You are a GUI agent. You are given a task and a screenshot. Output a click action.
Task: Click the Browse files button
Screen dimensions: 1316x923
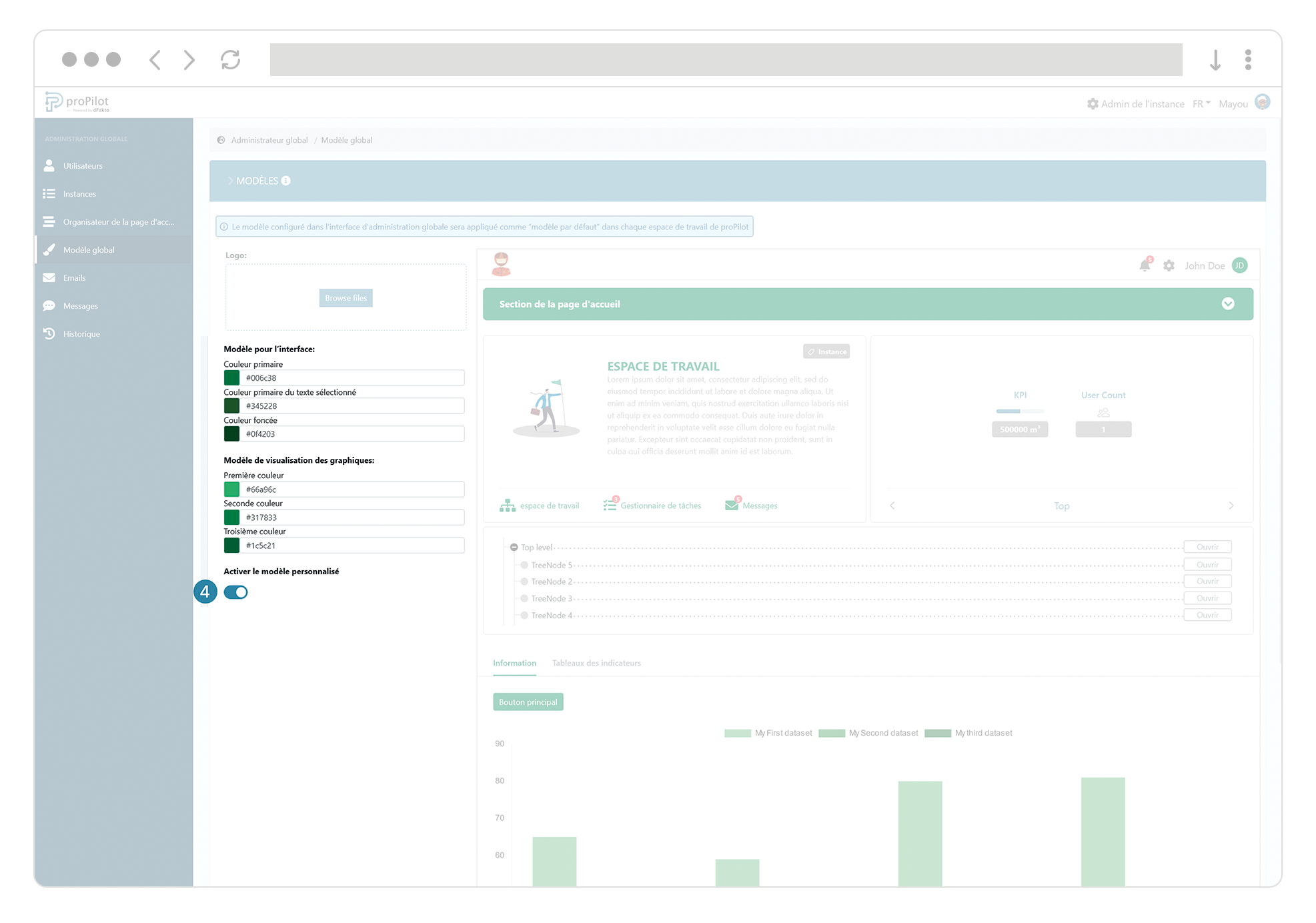(346, 298)
